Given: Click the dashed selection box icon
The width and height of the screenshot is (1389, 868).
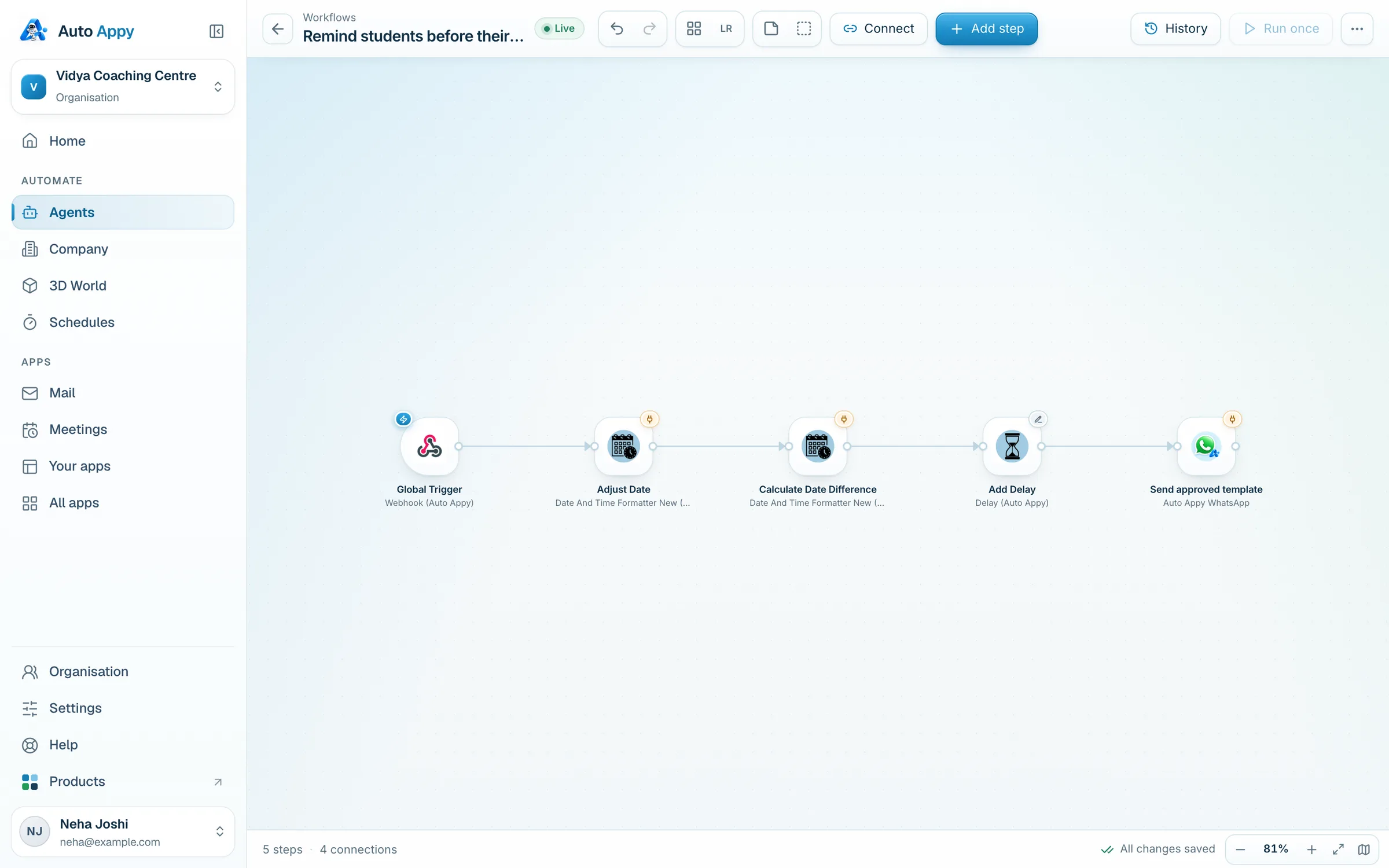Looking at the screenshot, I should tap(804, 29).
